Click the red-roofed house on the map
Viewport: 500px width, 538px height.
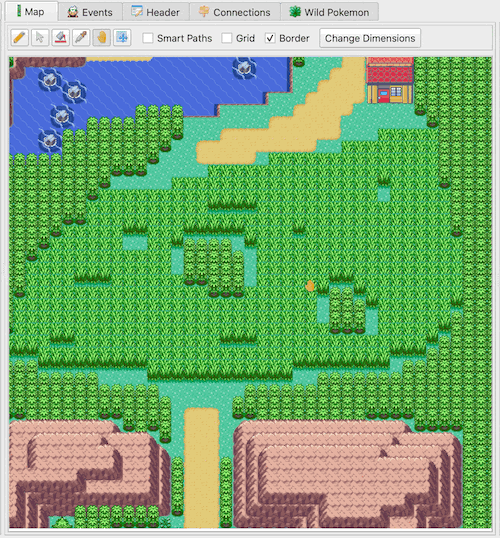[390, 80]
